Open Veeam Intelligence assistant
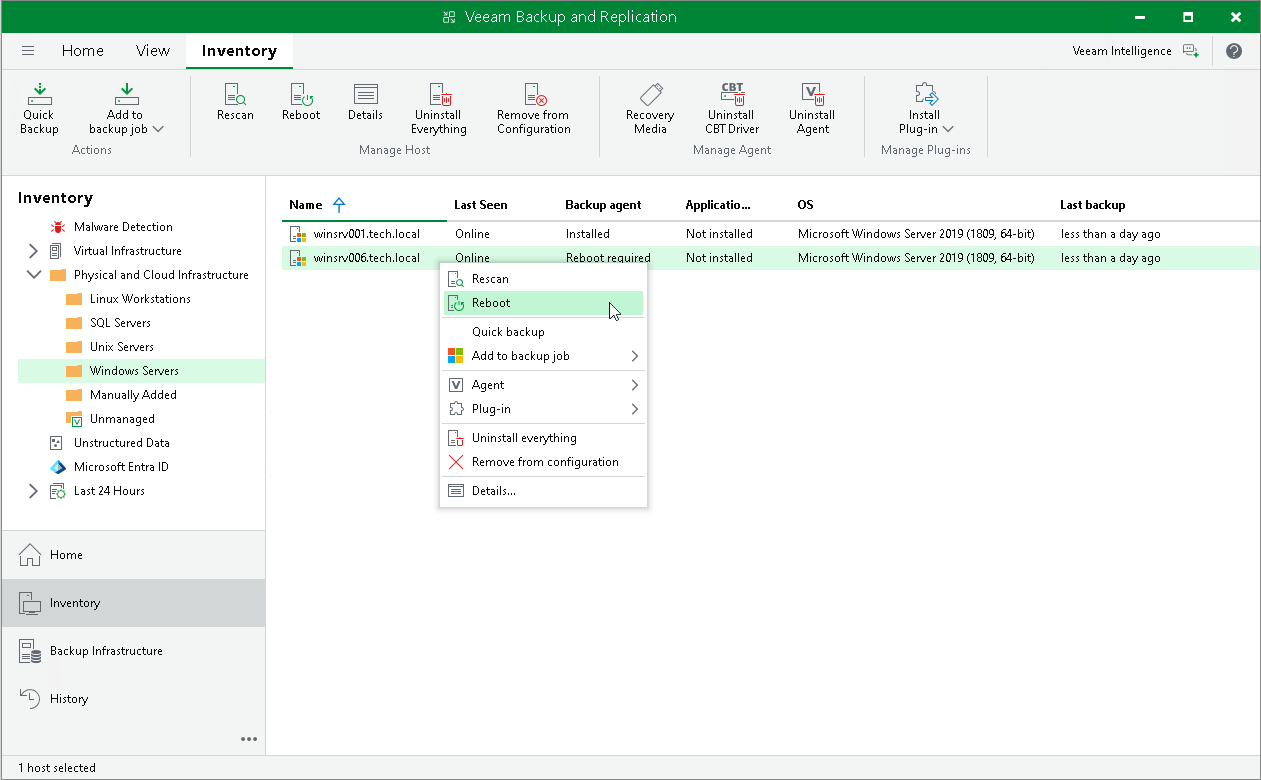Viewport: 1261px width, 780px height. (1134, 51)
